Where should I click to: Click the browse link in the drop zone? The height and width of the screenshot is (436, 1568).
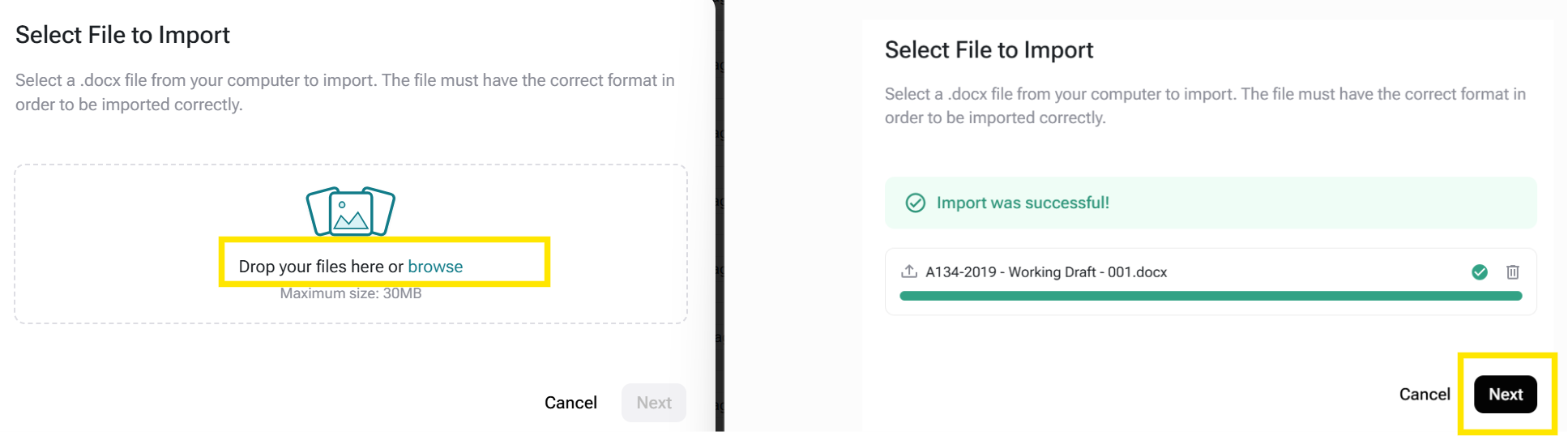click(x=435, y=267)
